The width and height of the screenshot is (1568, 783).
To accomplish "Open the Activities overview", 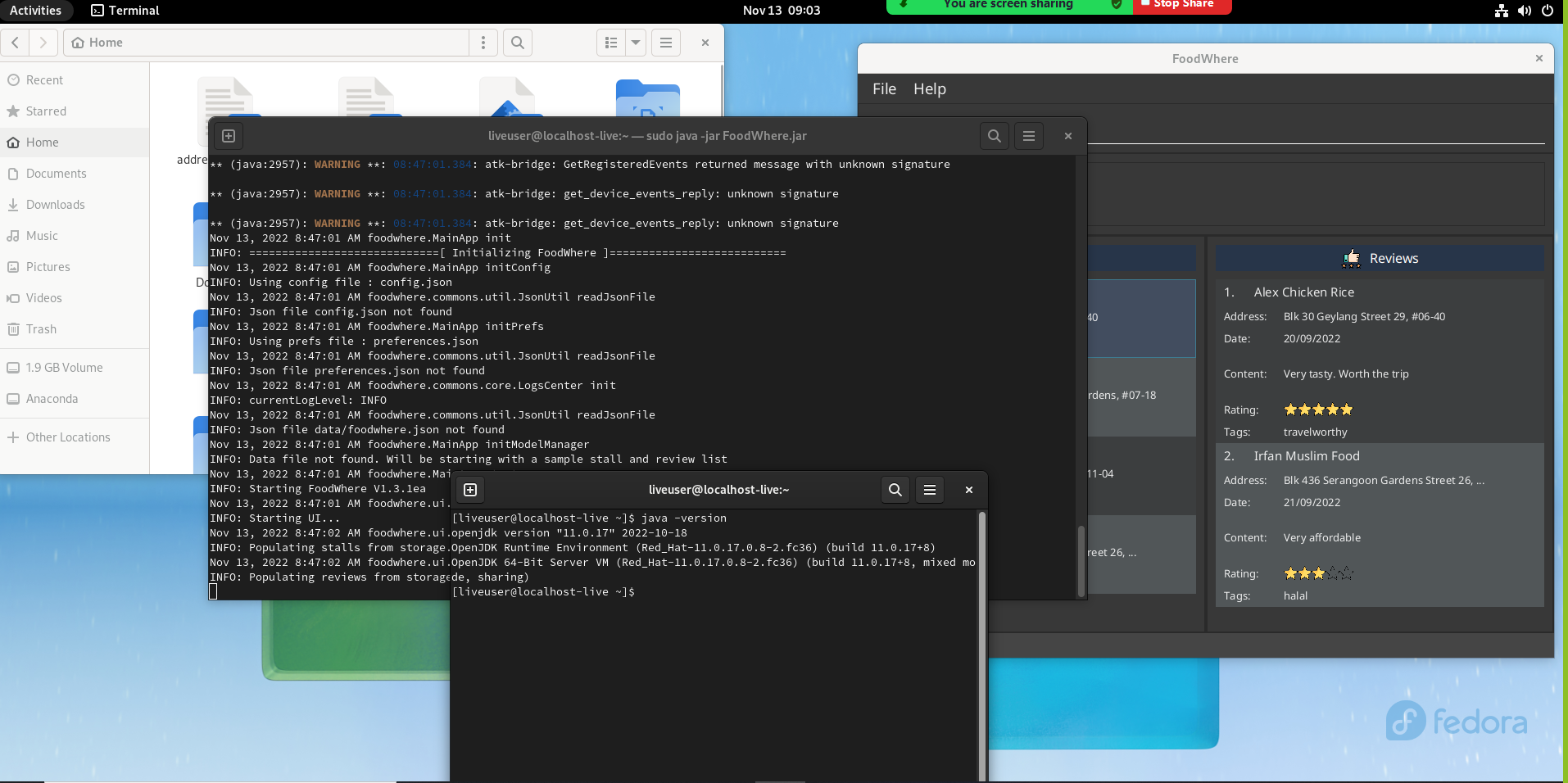I will click(x=35, y=11).
